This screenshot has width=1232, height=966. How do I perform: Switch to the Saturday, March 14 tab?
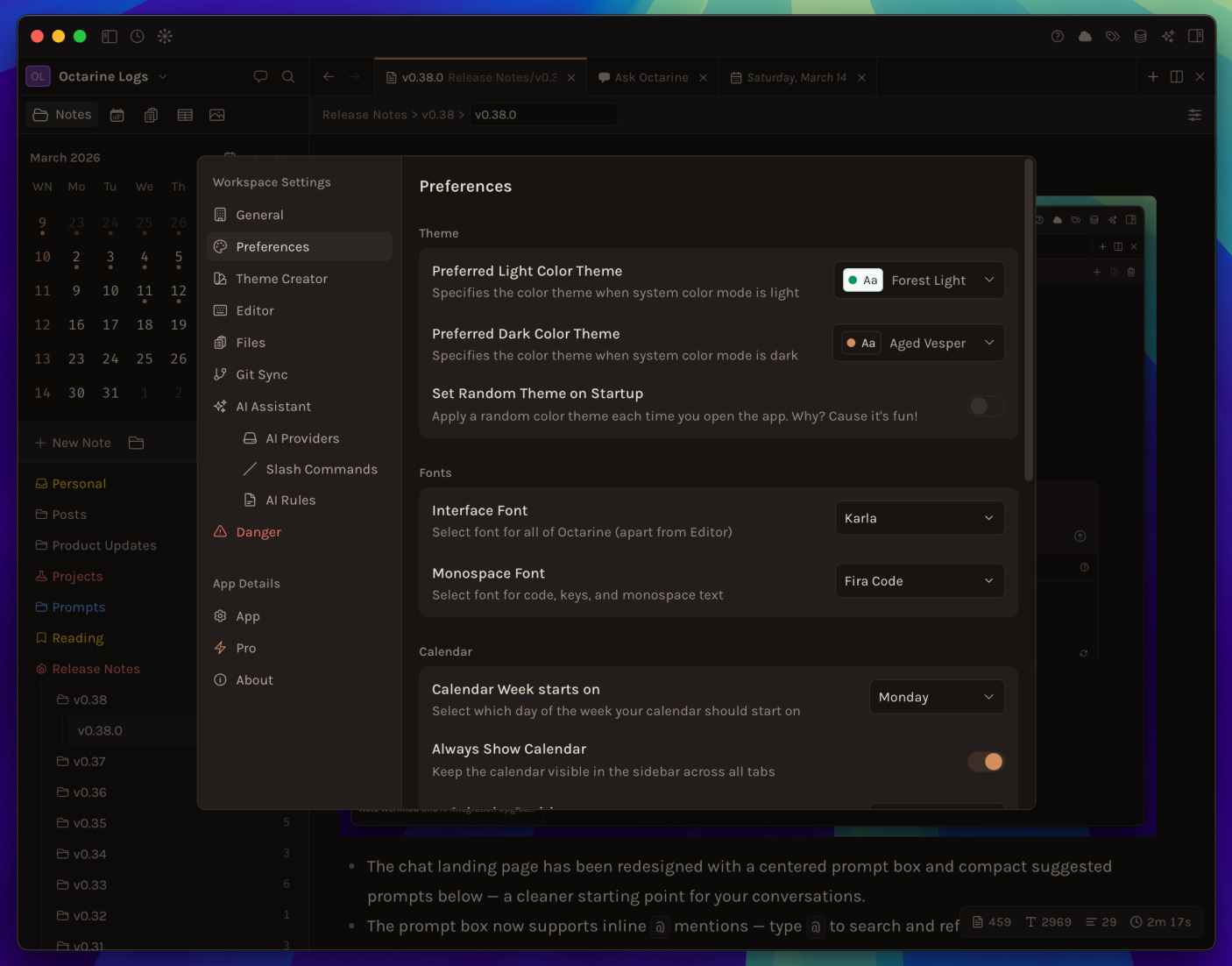(x=797, y=77)
